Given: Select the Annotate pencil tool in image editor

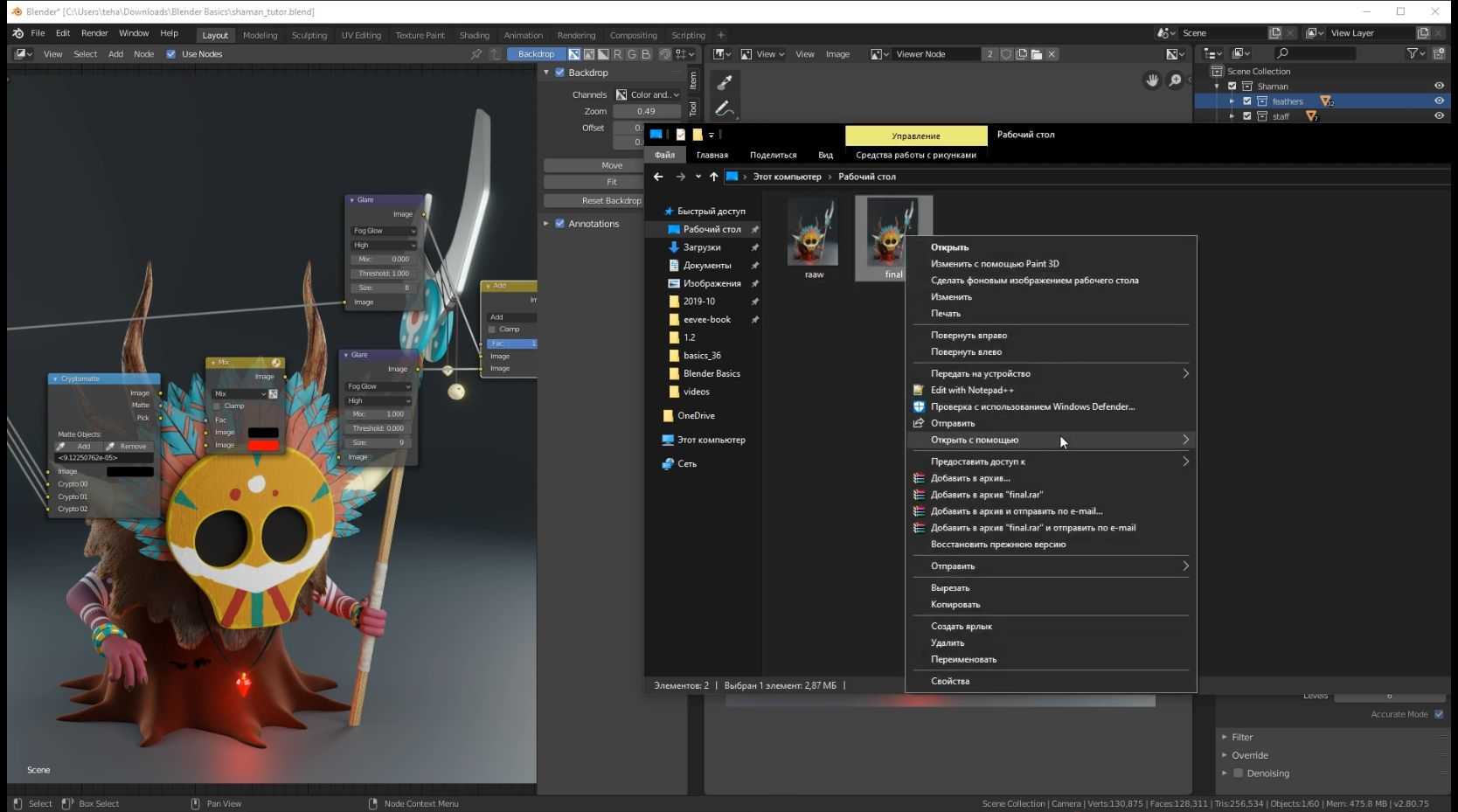Looking at the screenshot, I should [x=724, y=108].
